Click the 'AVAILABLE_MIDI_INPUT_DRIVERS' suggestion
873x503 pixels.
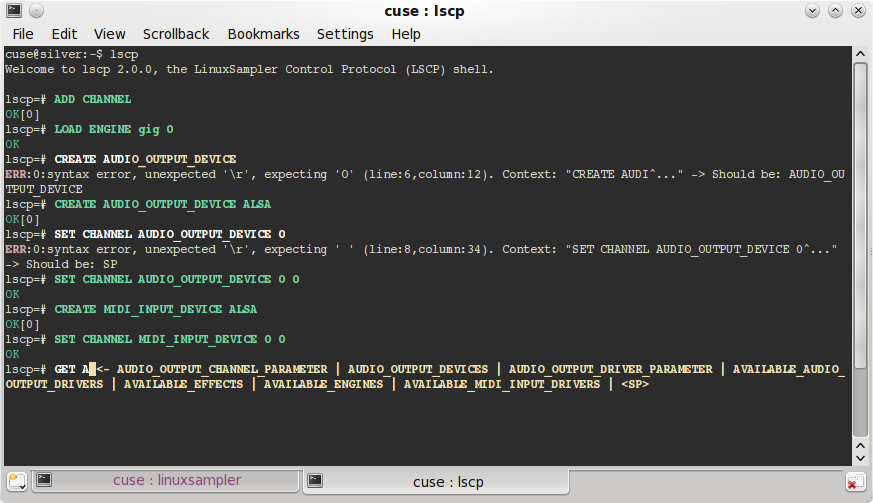click(x=502, y=384)
